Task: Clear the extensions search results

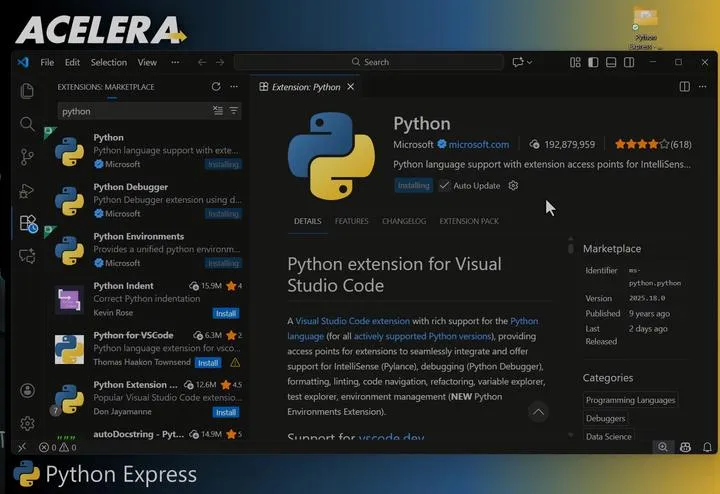Action: pos(218,111)
